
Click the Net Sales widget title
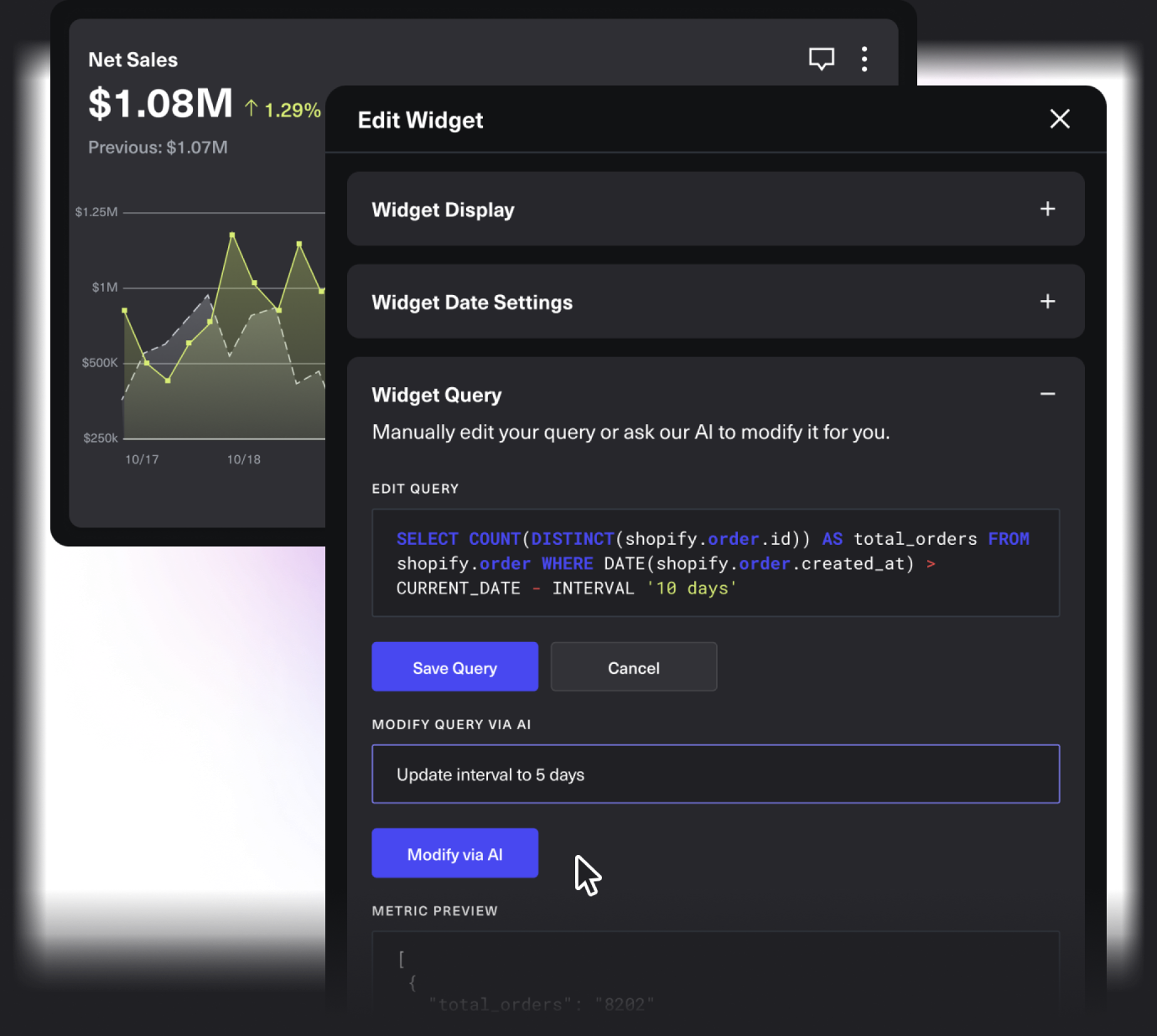click(132, 60)
